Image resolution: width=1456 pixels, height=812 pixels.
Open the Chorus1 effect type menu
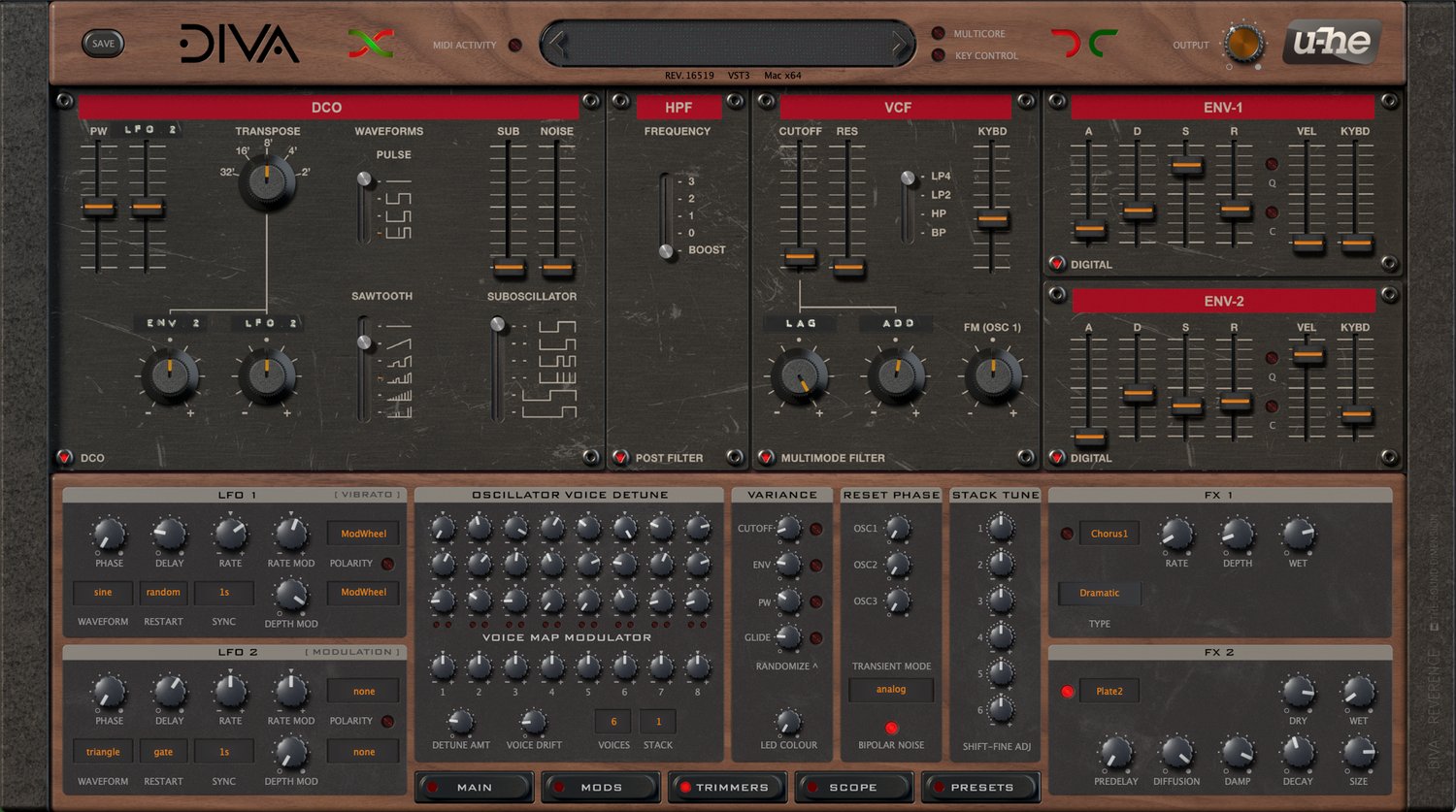coord(1109,534)
